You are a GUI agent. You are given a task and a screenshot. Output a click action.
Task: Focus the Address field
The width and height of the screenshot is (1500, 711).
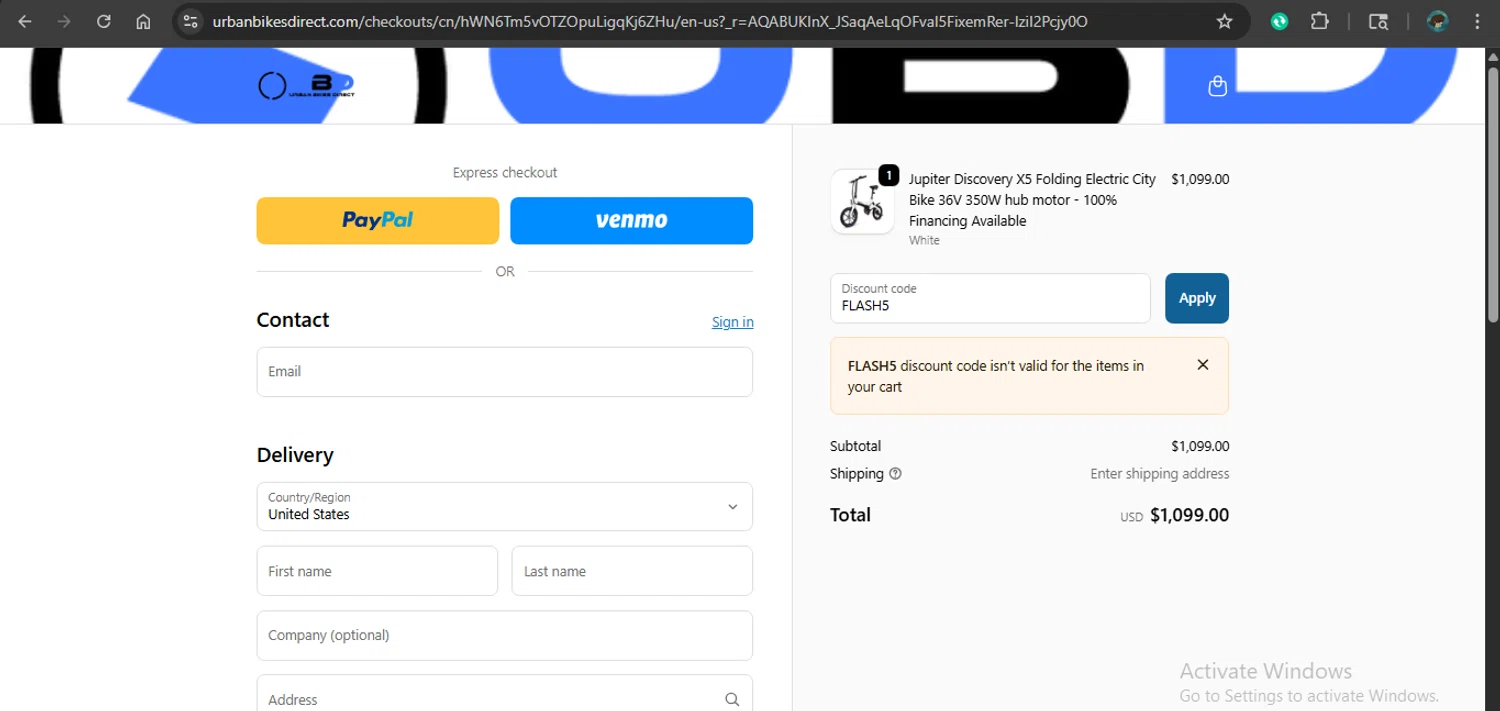tap(505, 694)
